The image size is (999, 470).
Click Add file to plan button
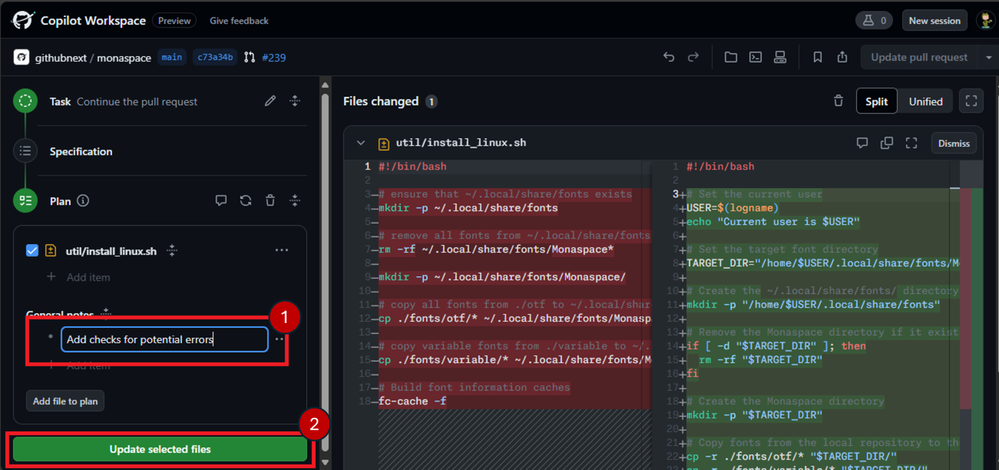click(66, 401)
